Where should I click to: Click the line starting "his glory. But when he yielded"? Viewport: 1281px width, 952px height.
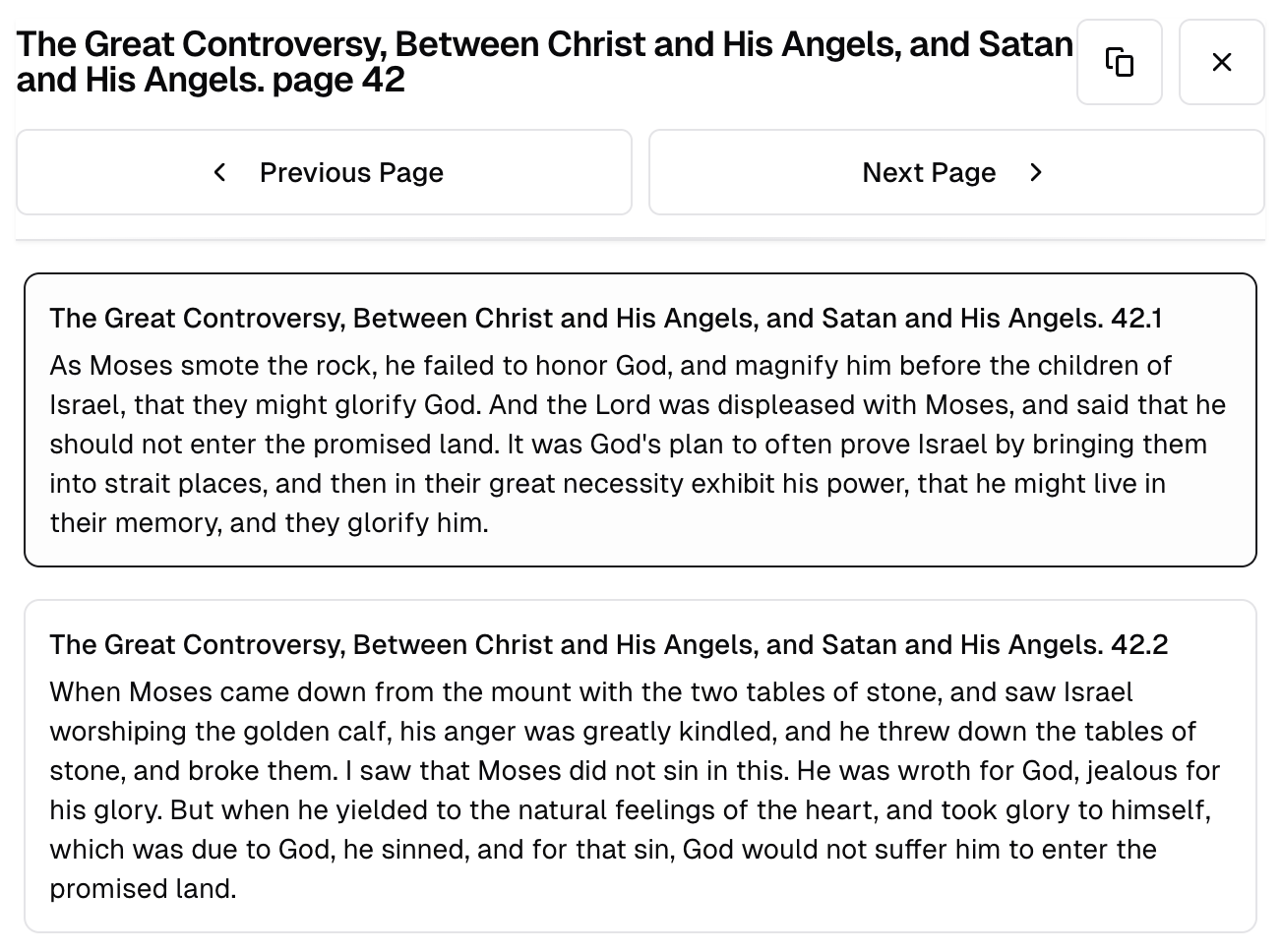click(x=630, y=810)
